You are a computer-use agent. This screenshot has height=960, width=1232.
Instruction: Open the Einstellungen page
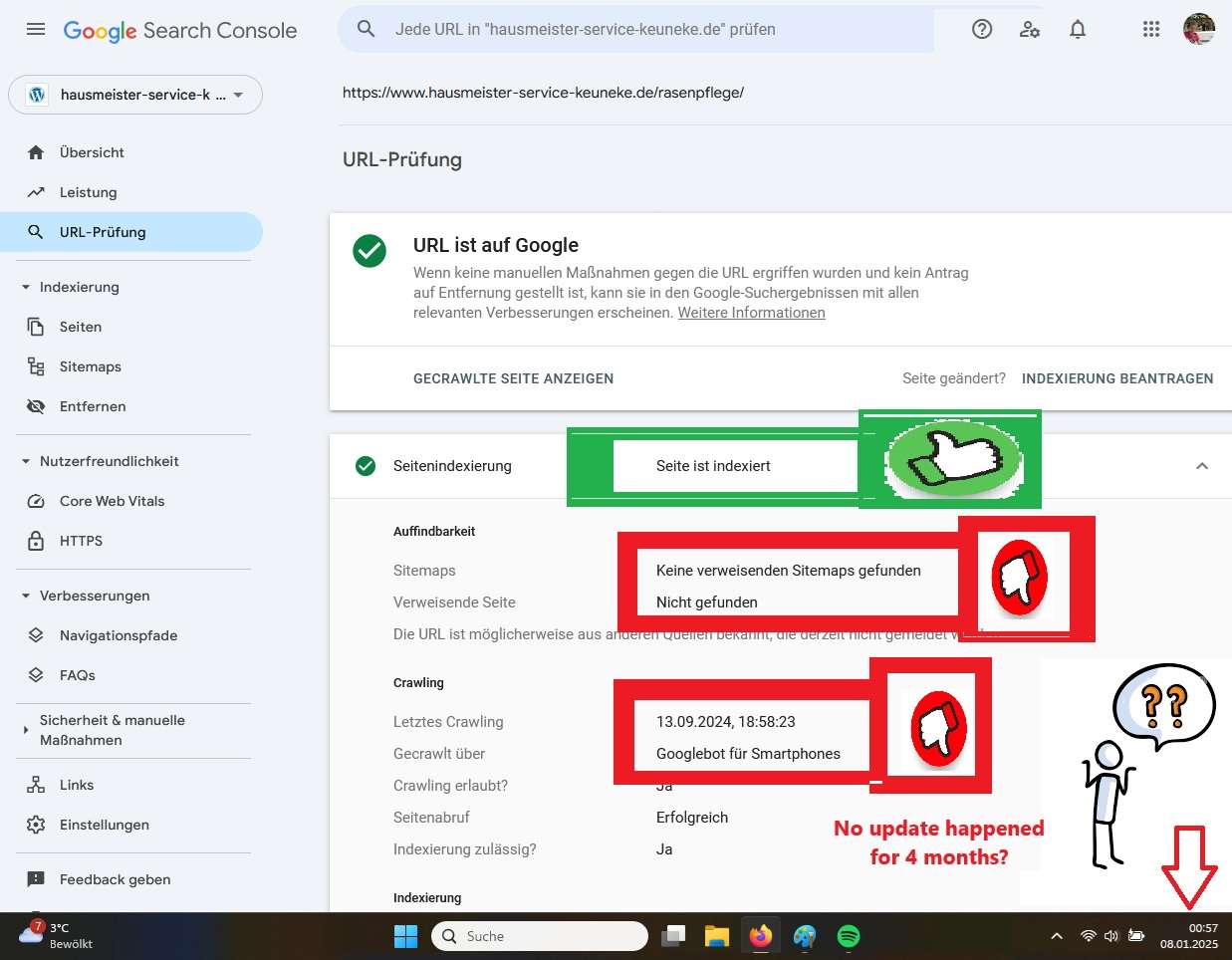pos(131,825)
